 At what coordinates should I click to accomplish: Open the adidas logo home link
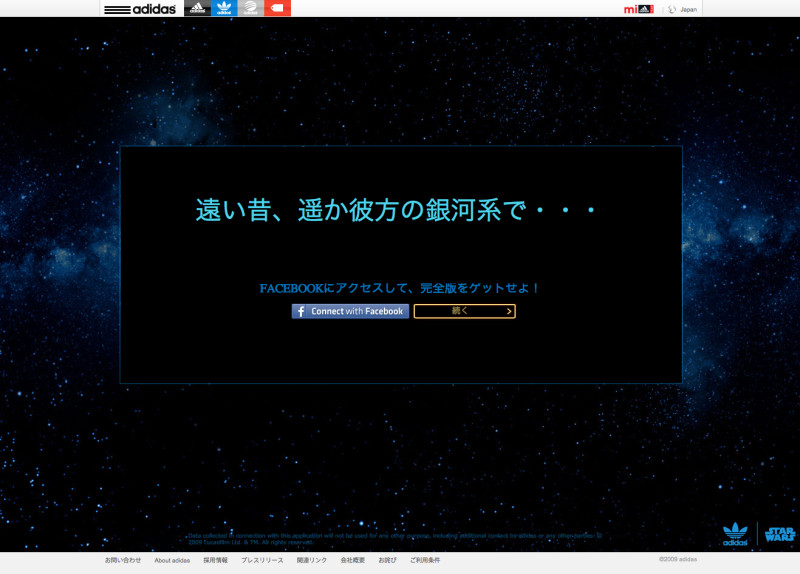coord(140,9)
